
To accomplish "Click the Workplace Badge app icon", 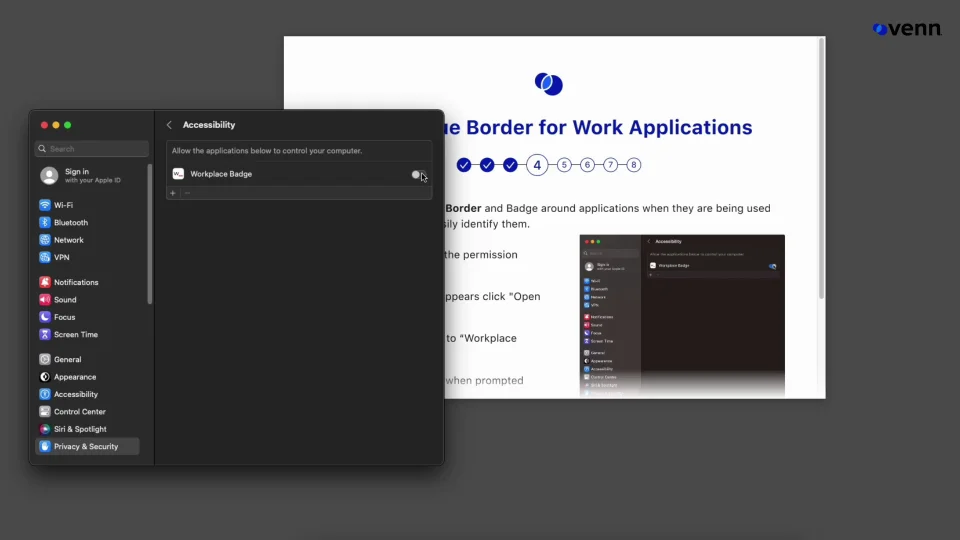I will [x=178, y=174].
